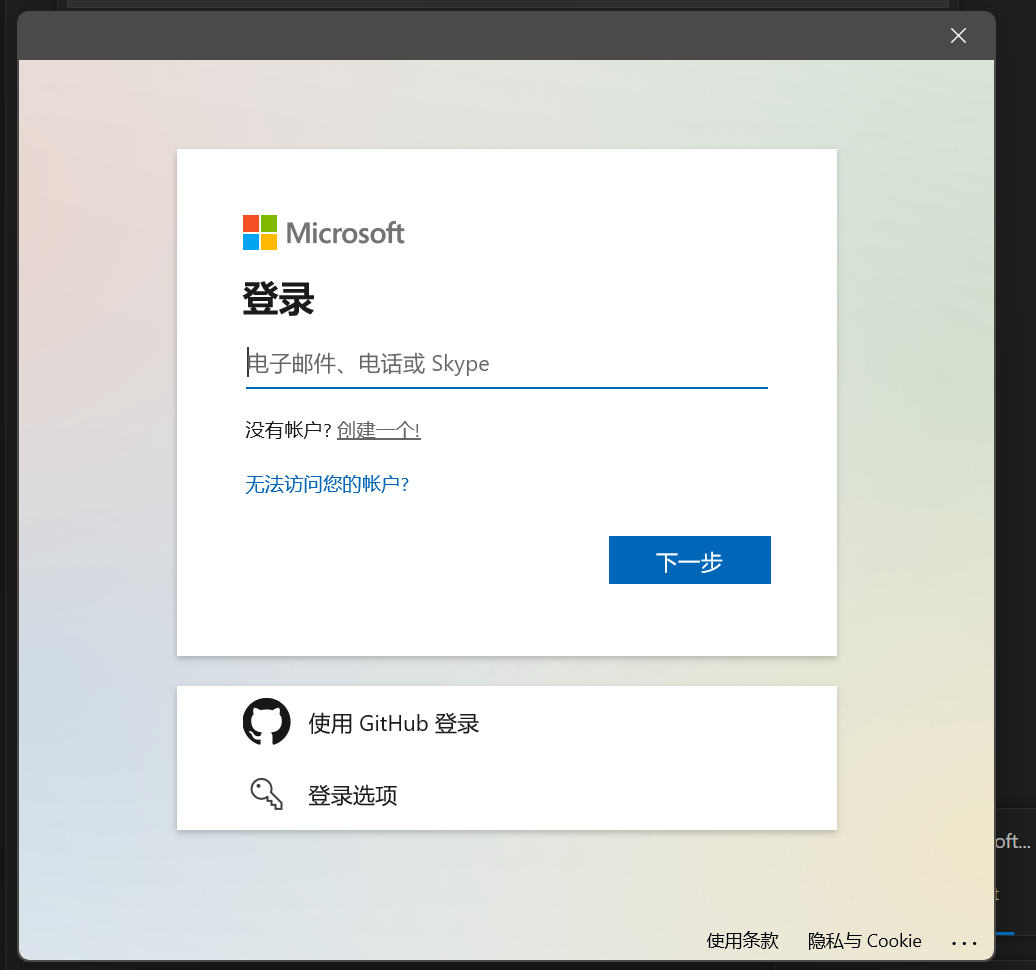Open the 无法访问您的帐户? link

click(x=327, y=484)
